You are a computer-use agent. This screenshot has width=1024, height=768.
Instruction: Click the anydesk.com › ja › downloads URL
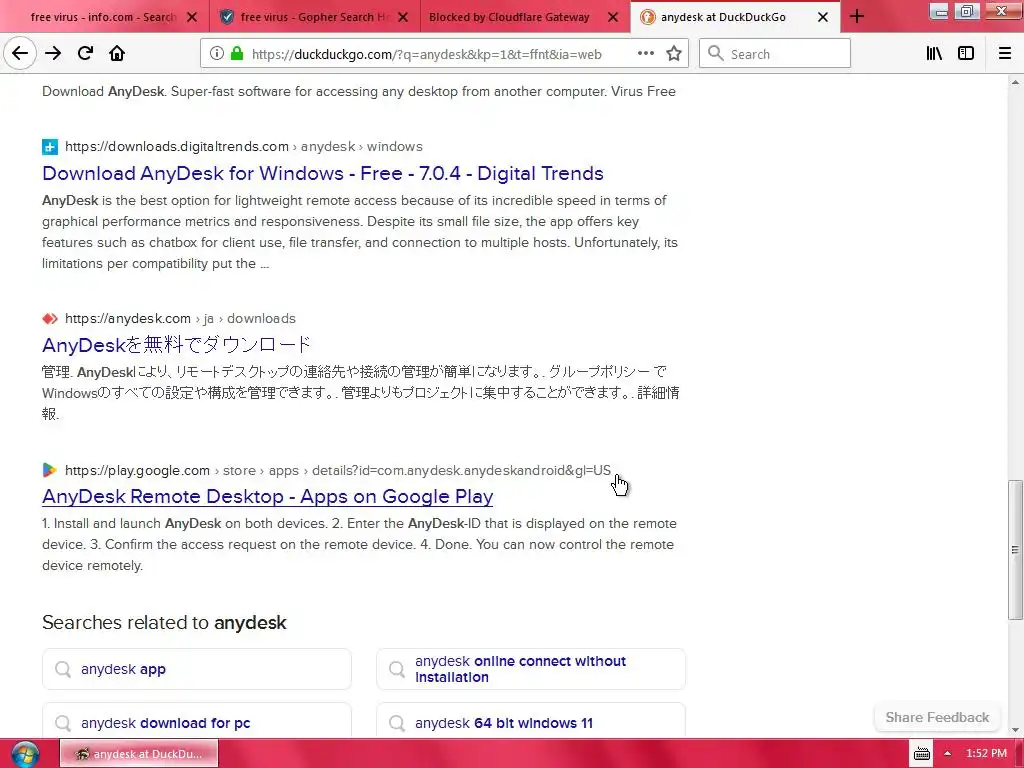point(180,318)
